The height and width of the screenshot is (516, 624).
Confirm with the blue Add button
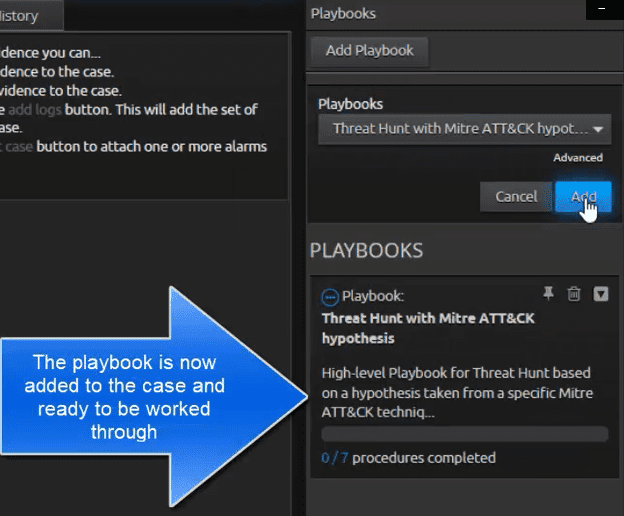583,197
